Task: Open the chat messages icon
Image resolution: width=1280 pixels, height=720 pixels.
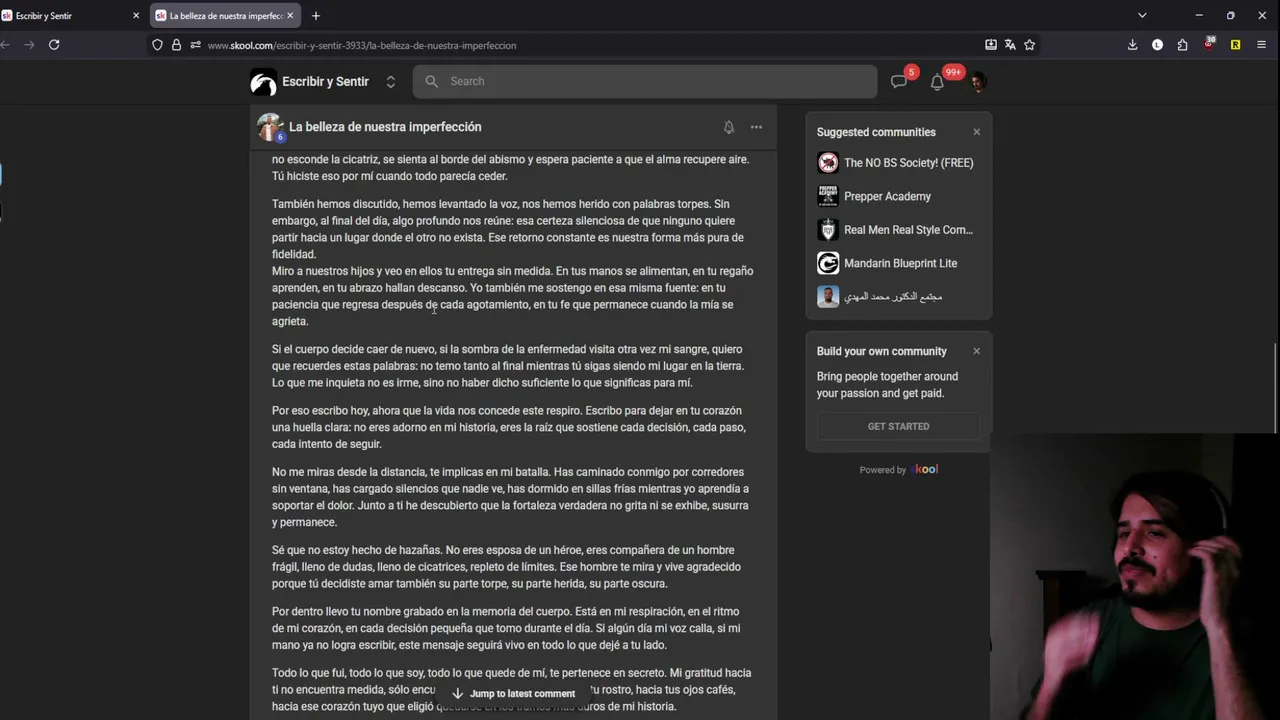Action: pos(899,82)
